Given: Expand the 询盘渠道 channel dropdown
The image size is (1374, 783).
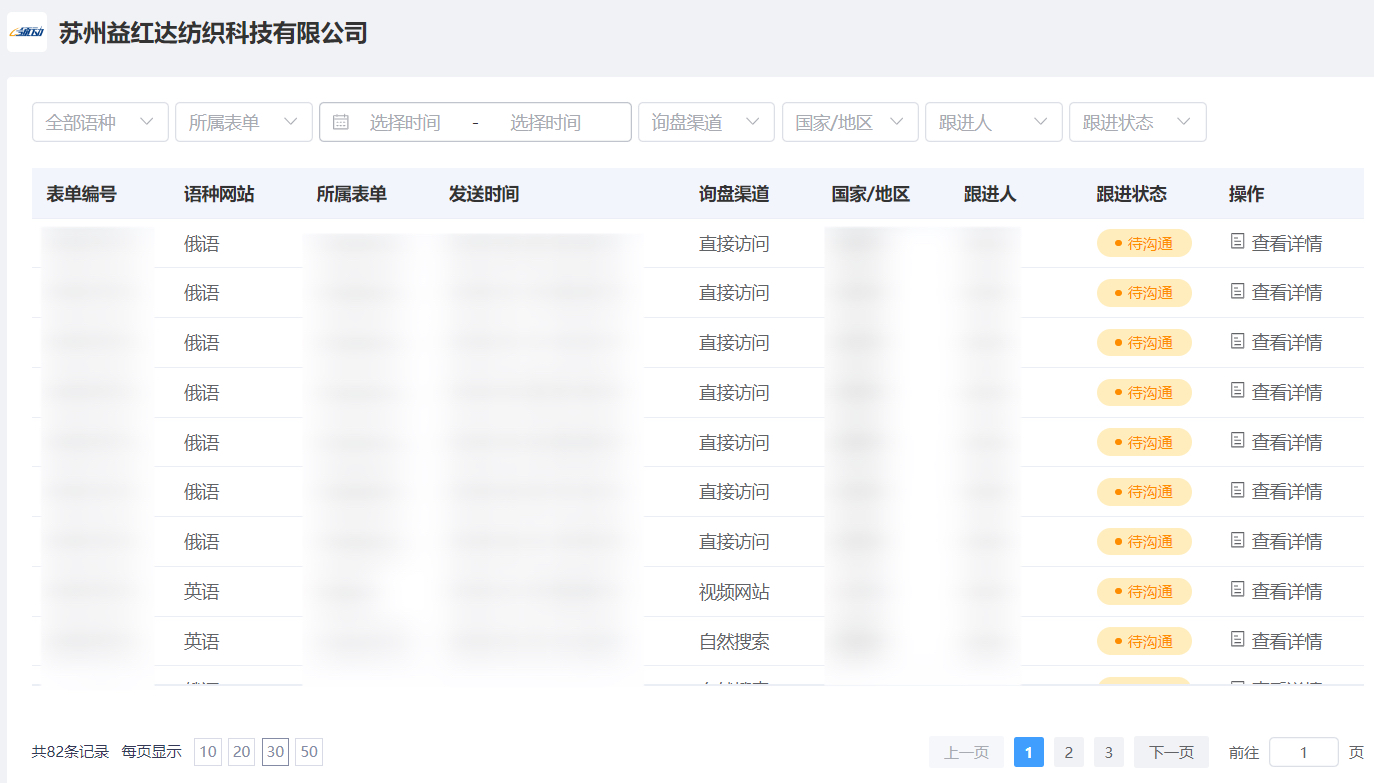Looking at the screenshot, I should (706, 121).
